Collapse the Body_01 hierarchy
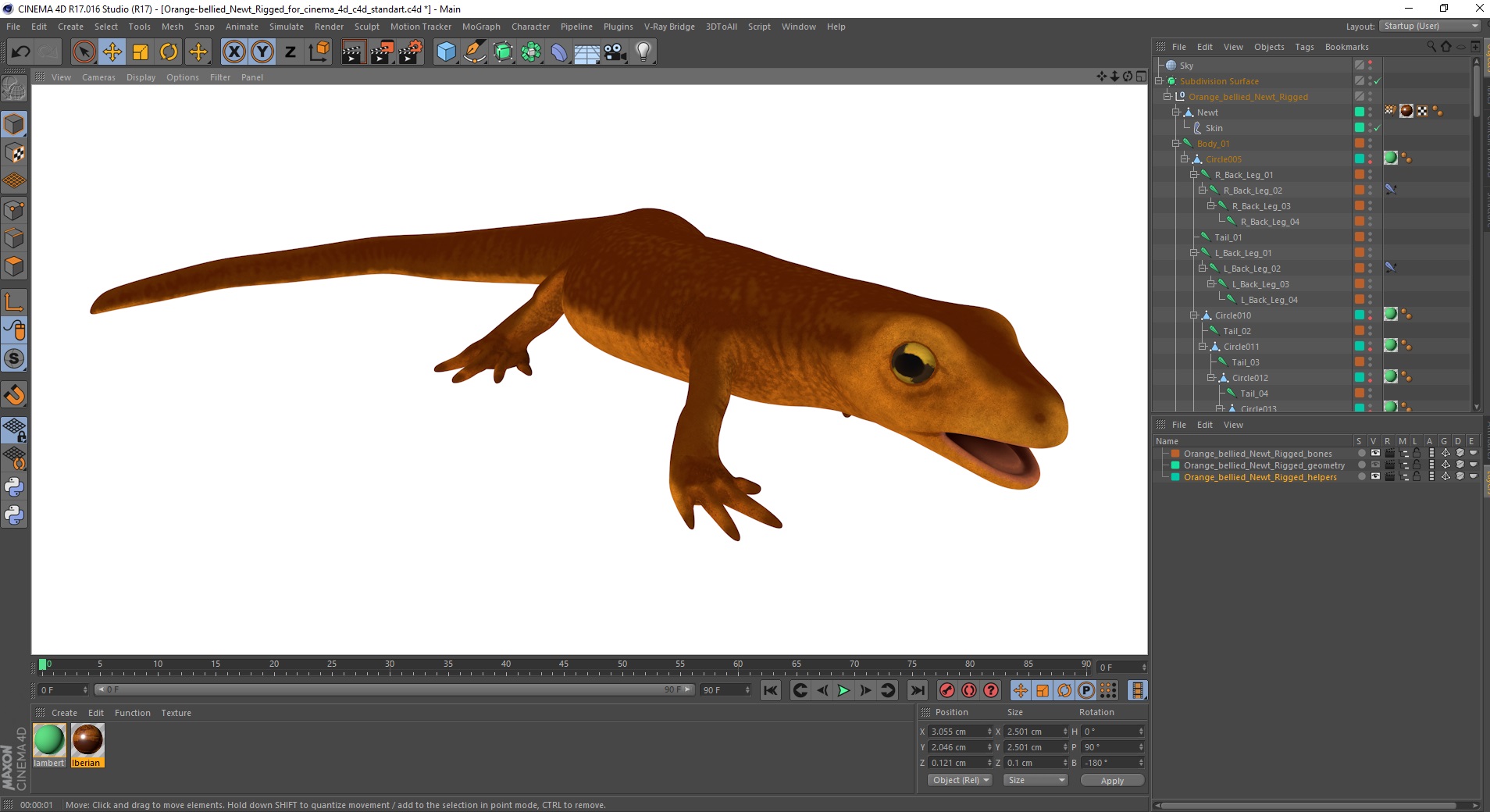This screenshot has height=812, width=1490. point(1176,144)
